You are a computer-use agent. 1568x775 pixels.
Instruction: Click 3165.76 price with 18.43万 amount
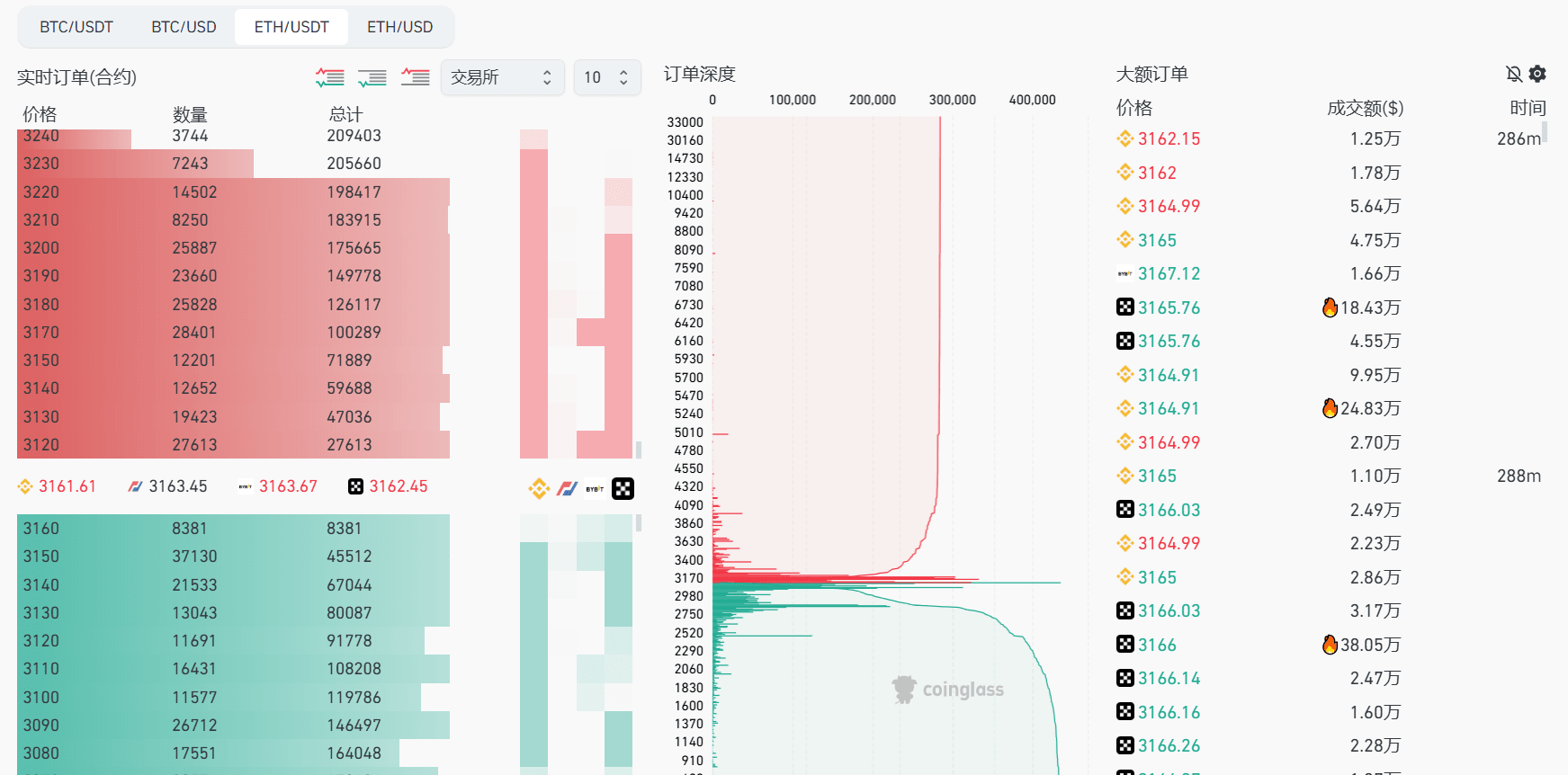click(x=1169, y=307)
